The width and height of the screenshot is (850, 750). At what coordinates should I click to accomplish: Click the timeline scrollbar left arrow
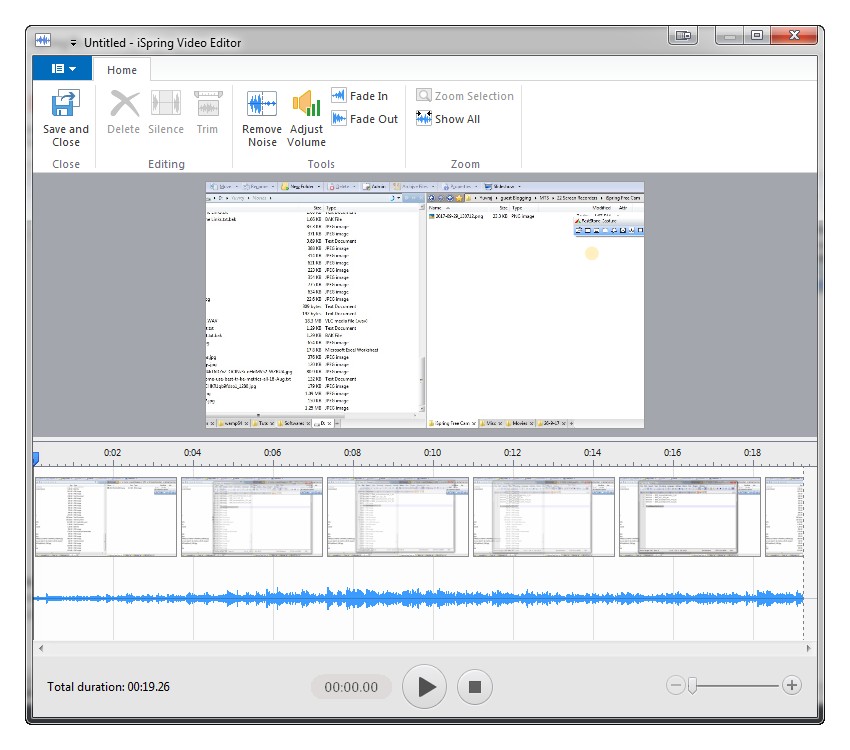[x=41, y=648]
